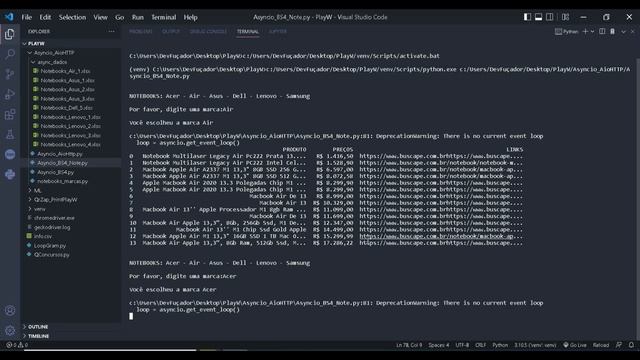640x360 pixels.
Task: Switch to the Problems panel tab
Action: pyautogui.click(x=140, y=31)
